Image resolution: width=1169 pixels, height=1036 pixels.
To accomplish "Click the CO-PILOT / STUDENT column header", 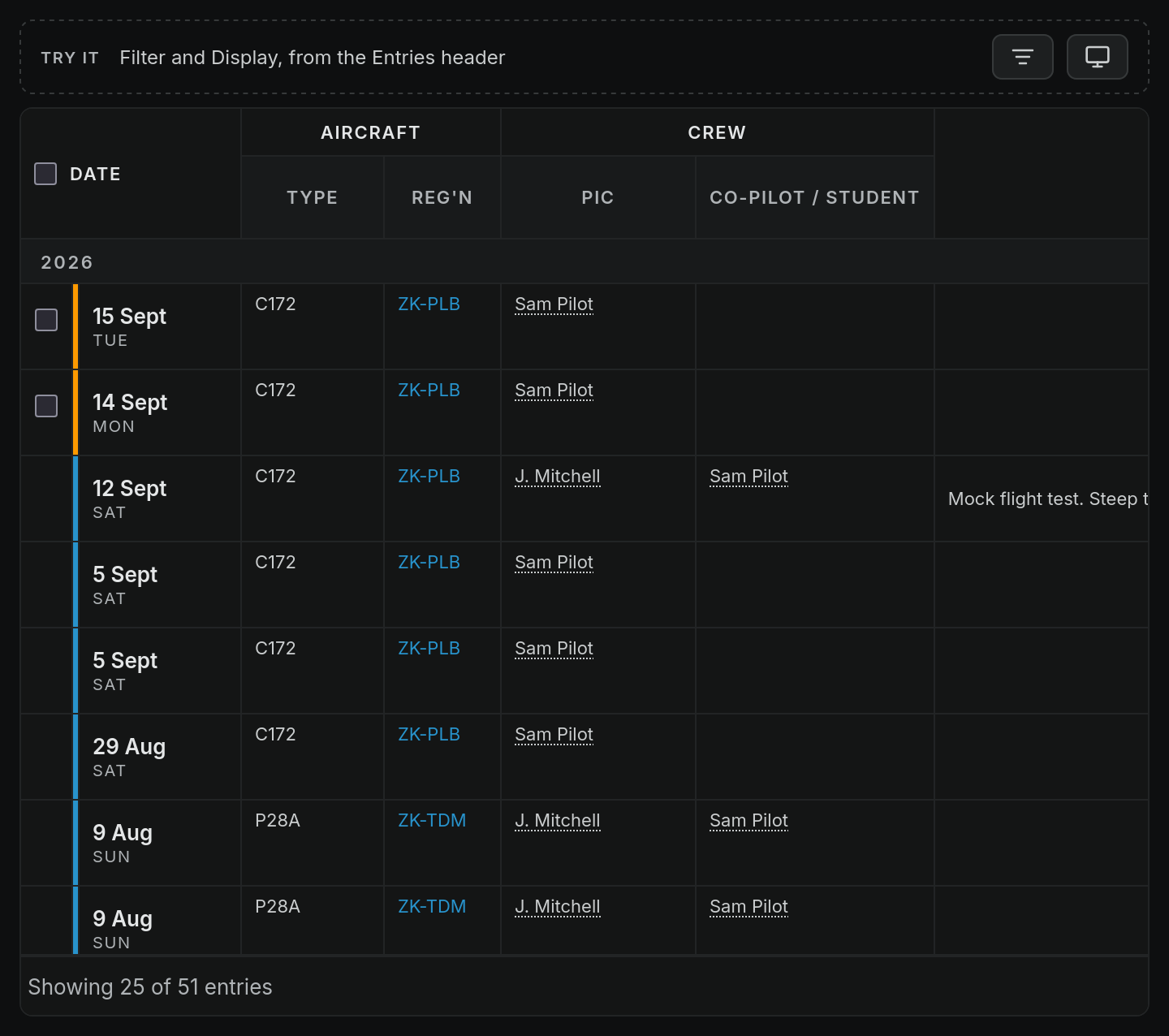I will (814, 197).
